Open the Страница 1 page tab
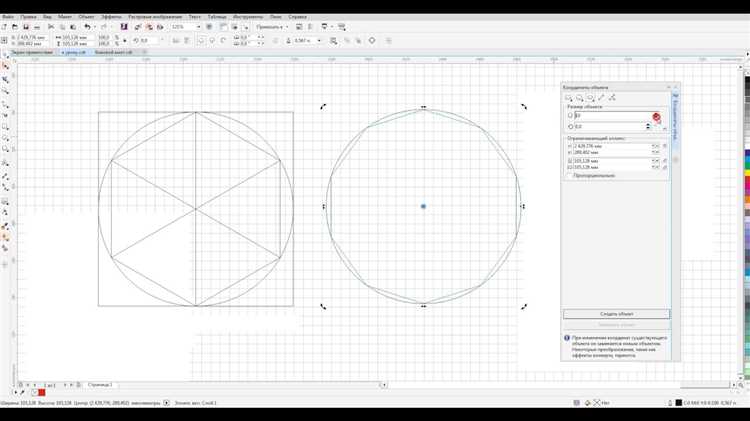The height and width of the screenshot is (421, 750). (x=100, y=385)
